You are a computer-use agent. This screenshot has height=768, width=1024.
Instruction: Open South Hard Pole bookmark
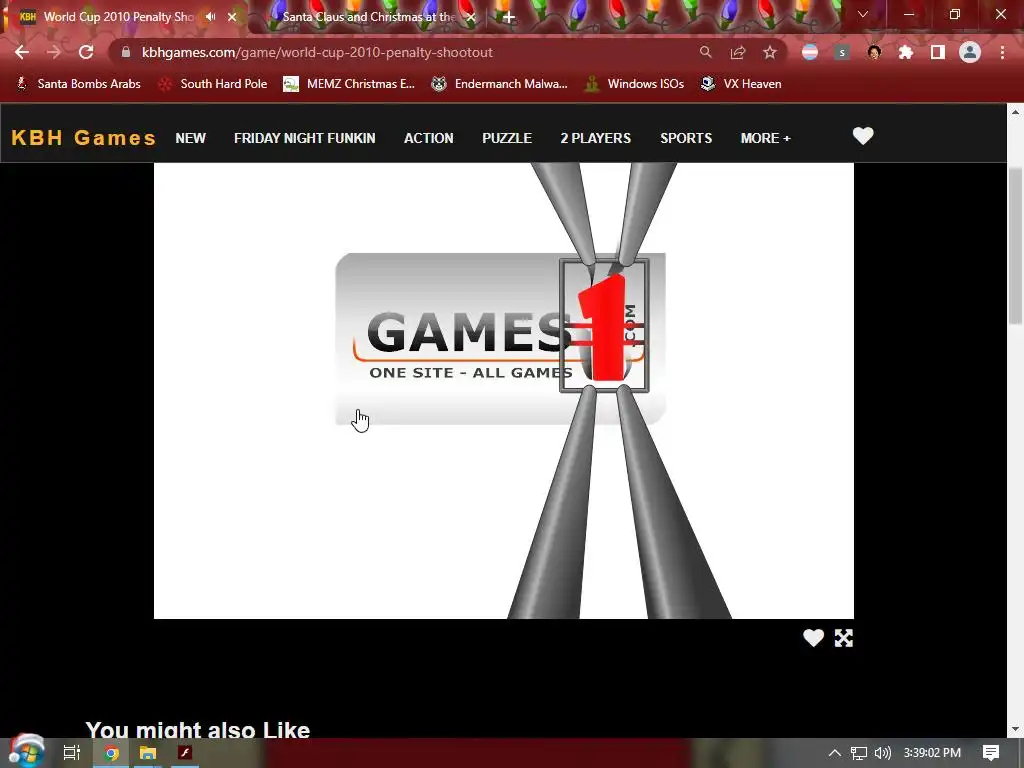pos(213,84)
